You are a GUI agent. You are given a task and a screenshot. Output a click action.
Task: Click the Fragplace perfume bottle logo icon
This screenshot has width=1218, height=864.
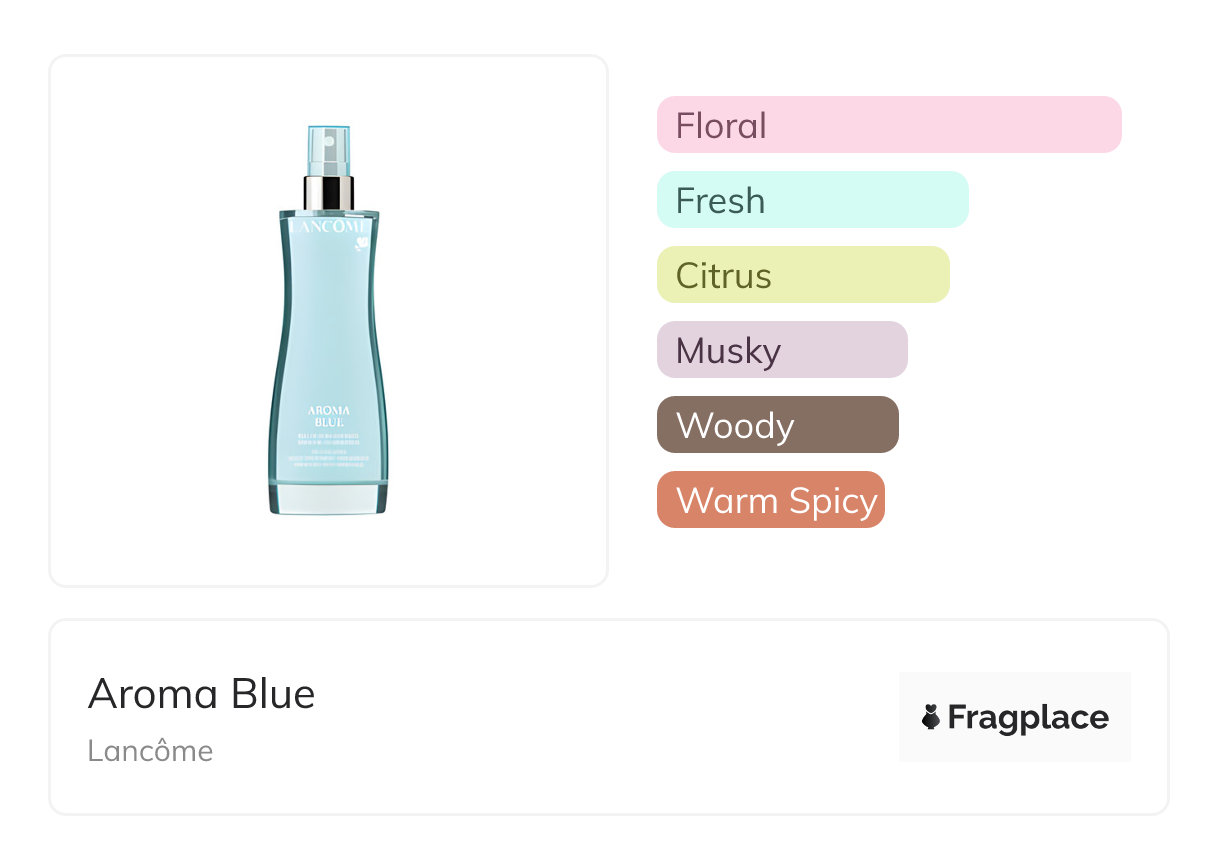[x=931, y=717]
